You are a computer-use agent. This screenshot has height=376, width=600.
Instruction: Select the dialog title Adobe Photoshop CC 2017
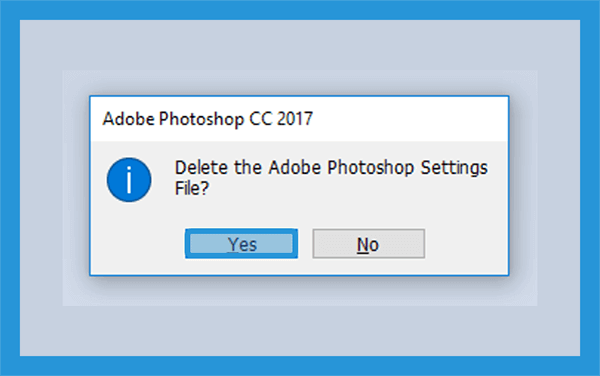[x=208, y=119]
